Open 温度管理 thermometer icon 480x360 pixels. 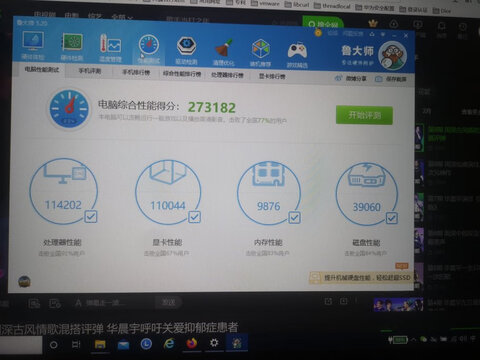coord(111,48)
